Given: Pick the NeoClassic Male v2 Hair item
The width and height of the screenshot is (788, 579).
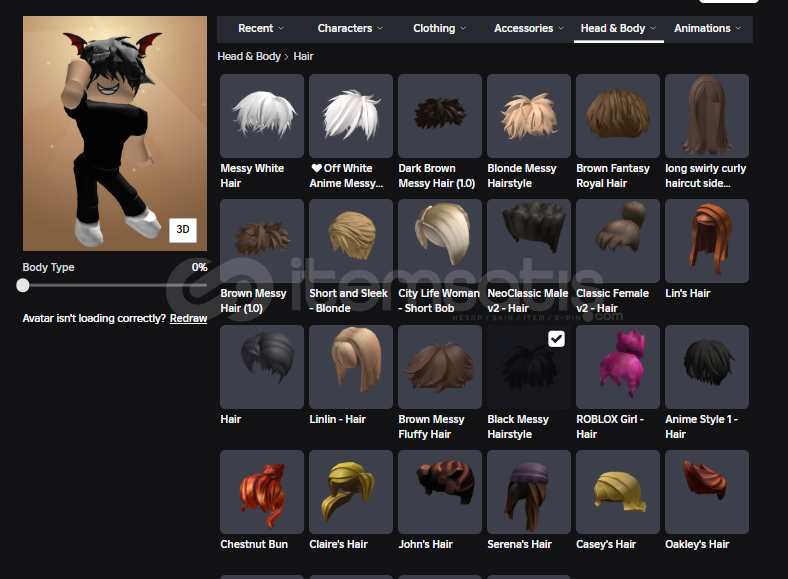Looking at the screenshot, I should point(529,241).
